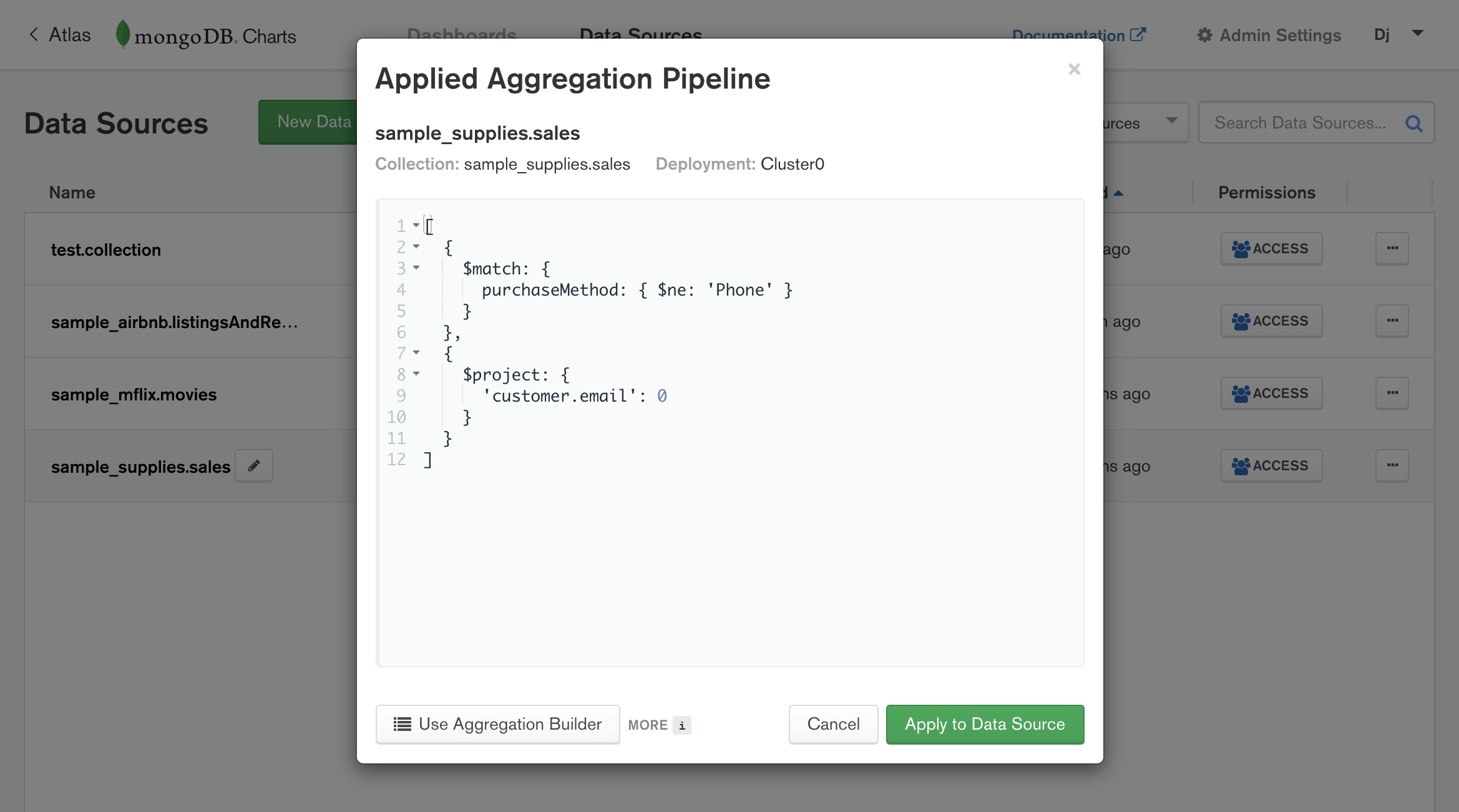The height and width of the screenshot is (812, 1459).
Task: Click the Cancel button
Action: (833, 723)
